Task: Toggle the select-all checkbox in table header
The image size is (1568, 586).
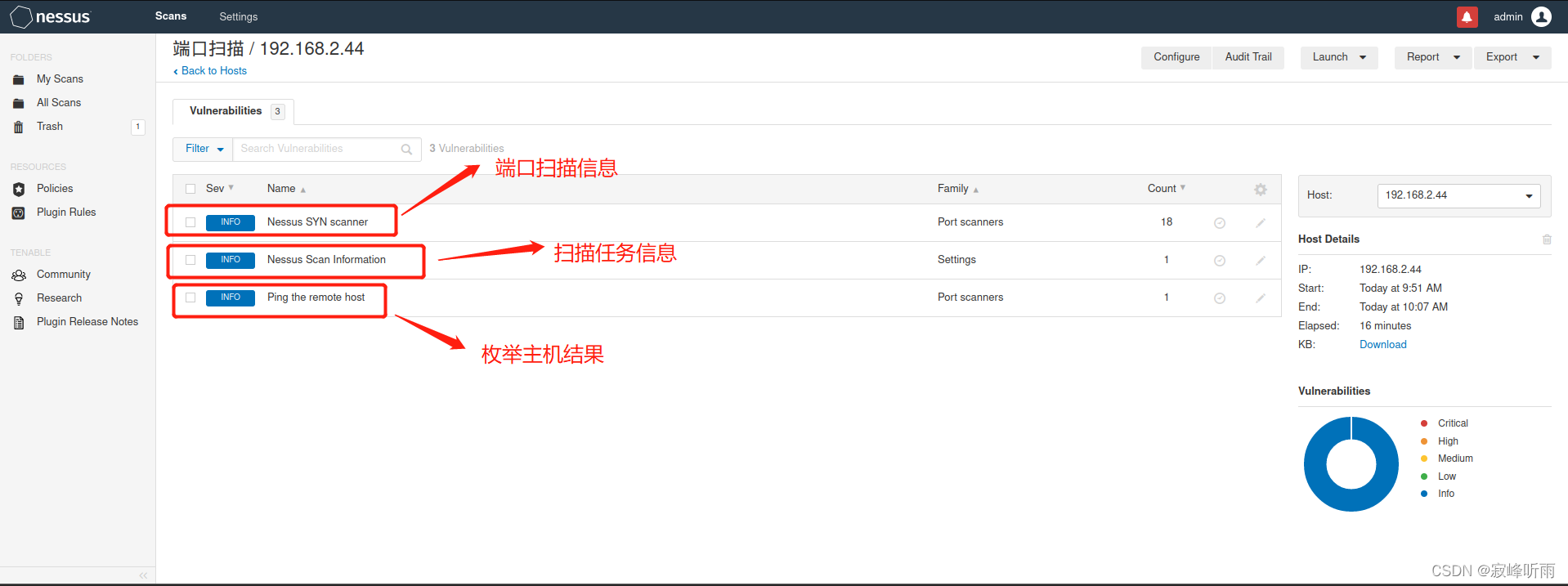Action: pos(190,189)
